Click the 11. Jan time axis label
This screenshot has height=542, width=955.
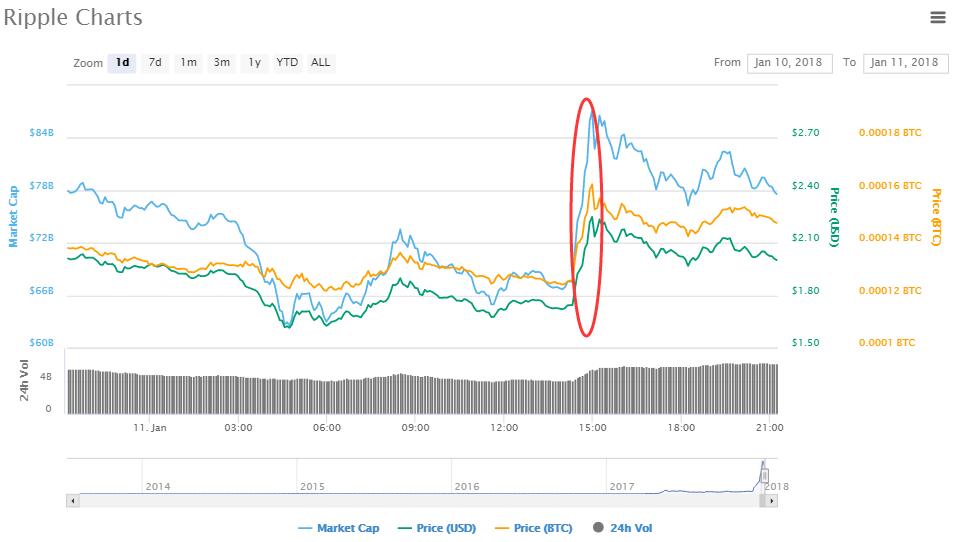point(150,428)
